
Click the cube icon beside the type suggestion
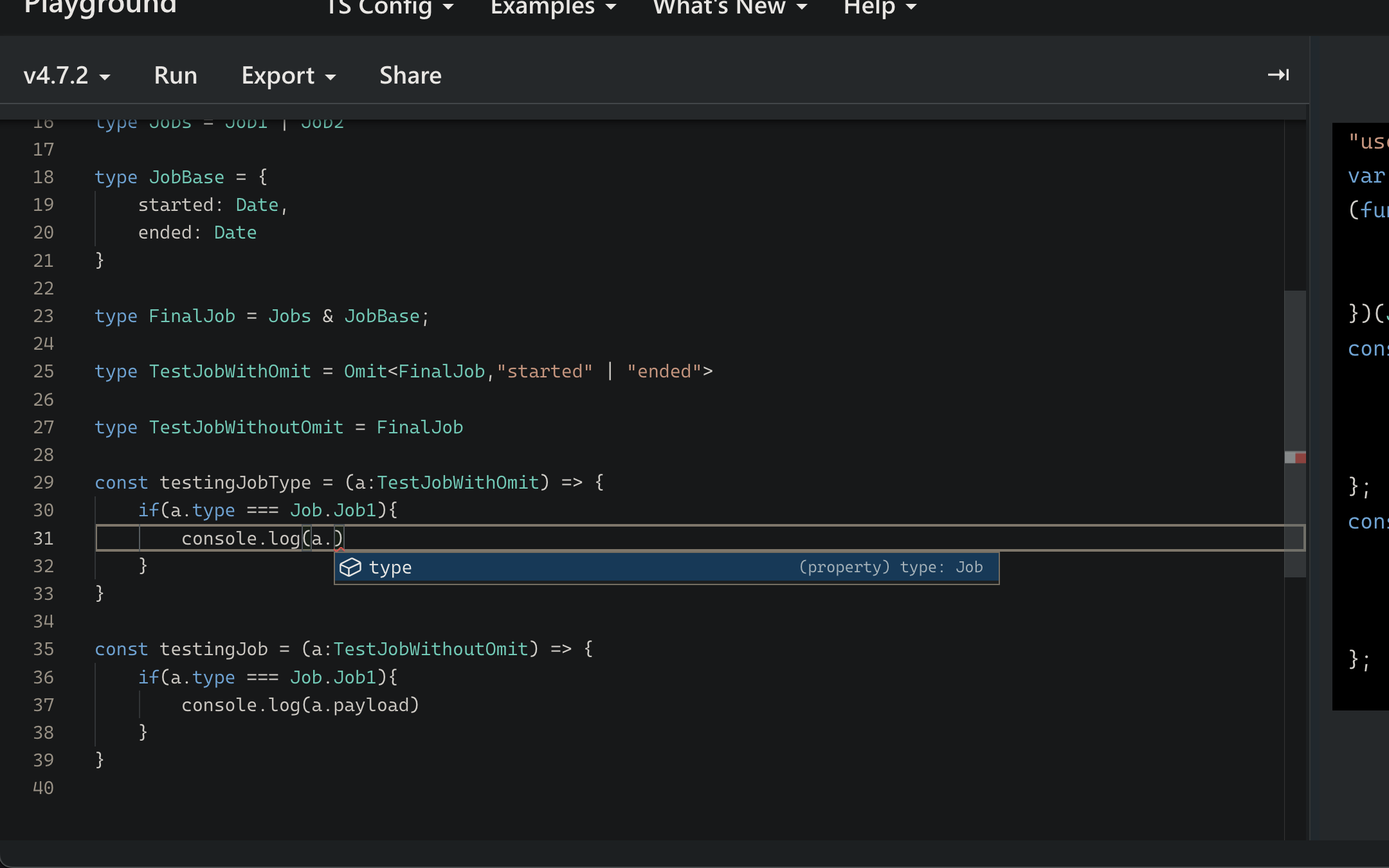[351, 567]
